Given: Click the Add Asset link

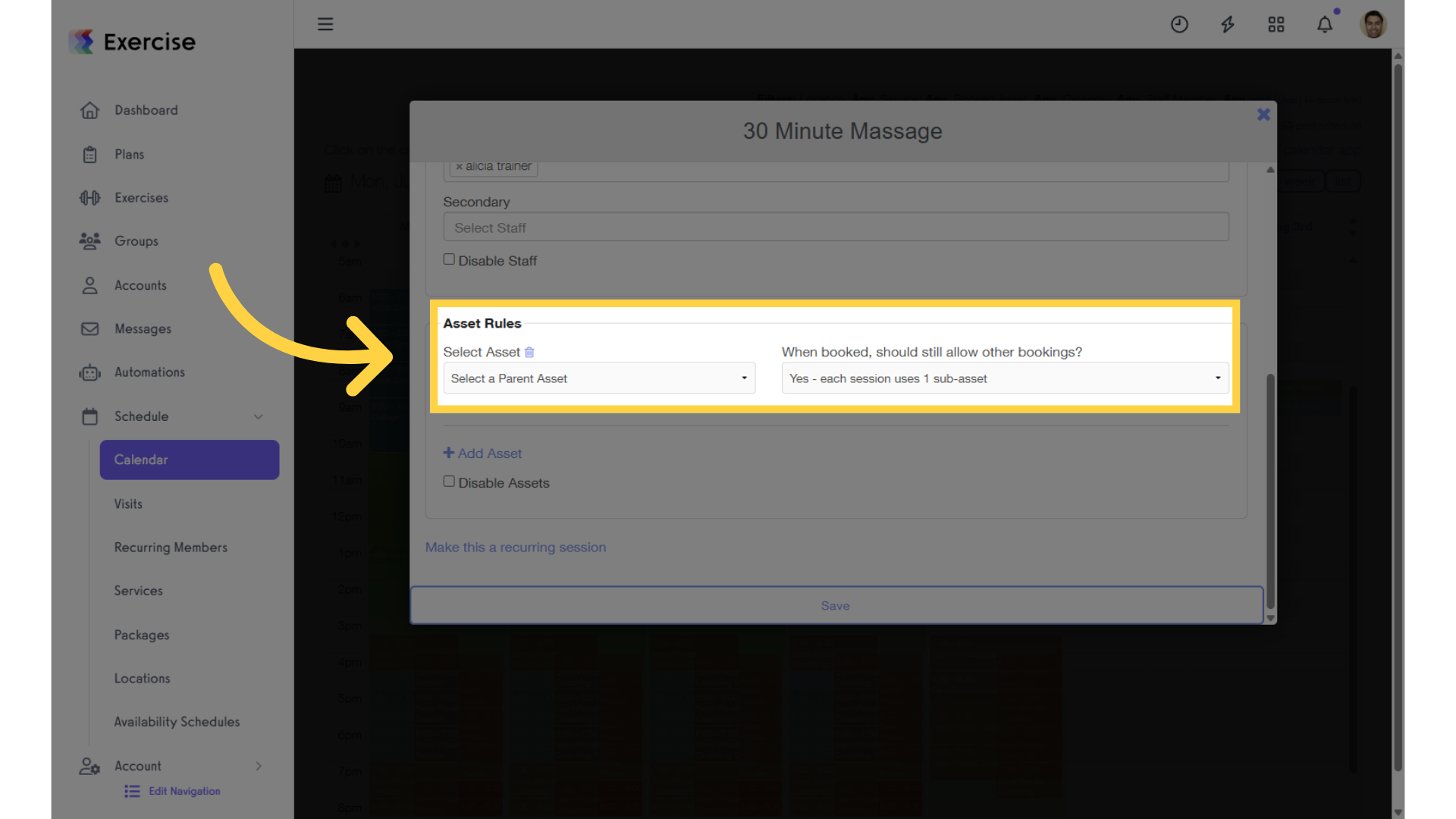Looking at the screenshot, I should (x=482, y=453).
